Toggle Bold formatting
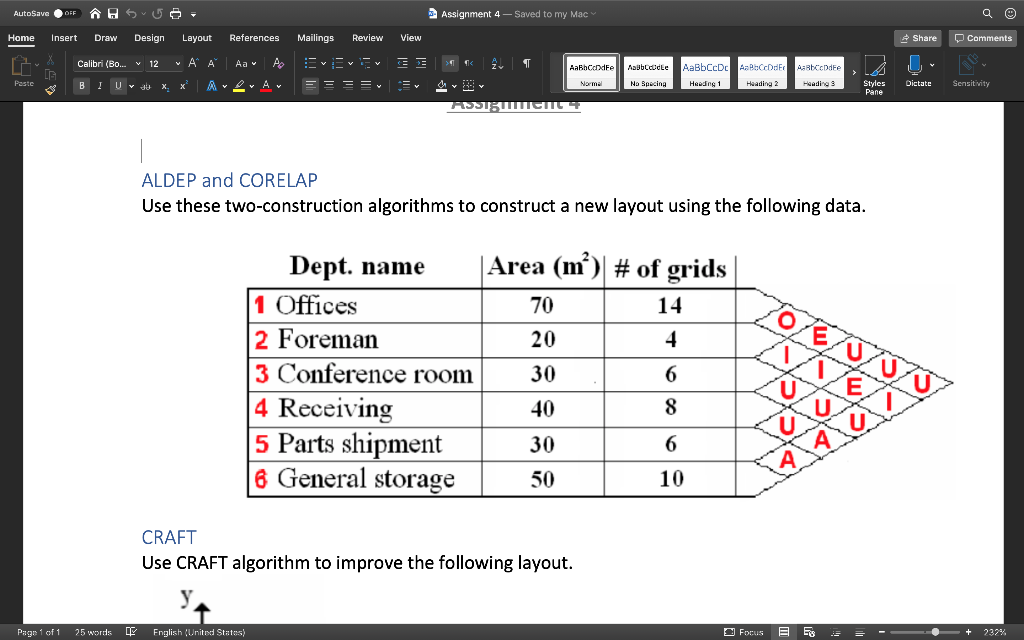1024x640 pixels. tap(82, 86)
